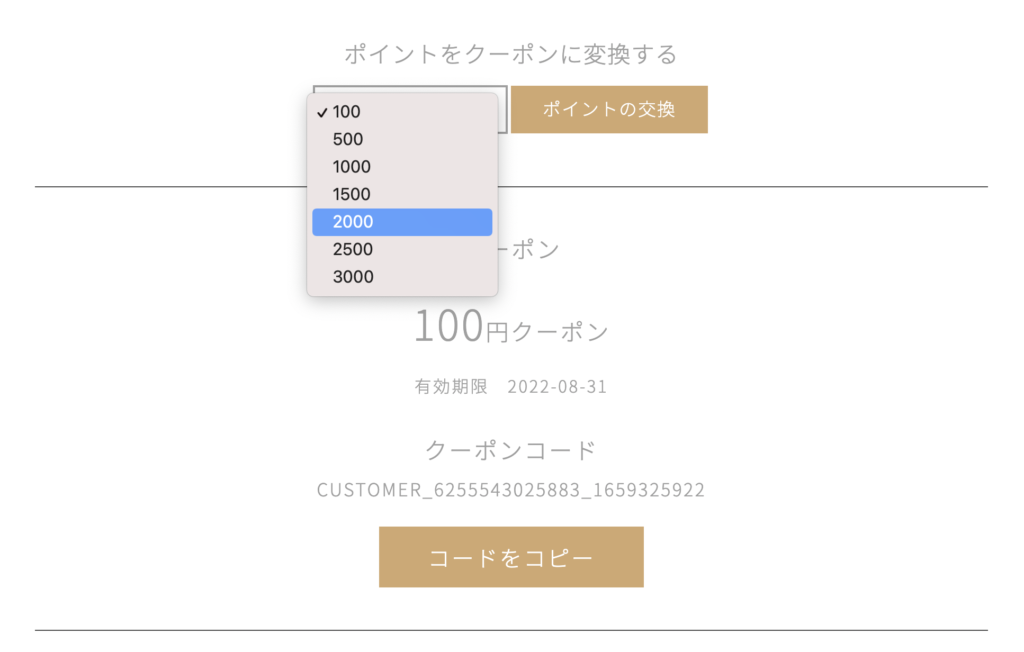Click the CUSTOMER_6255543025883 coupon code text
The width and height of the screenshot is (1024, 652).
point(511,490)
